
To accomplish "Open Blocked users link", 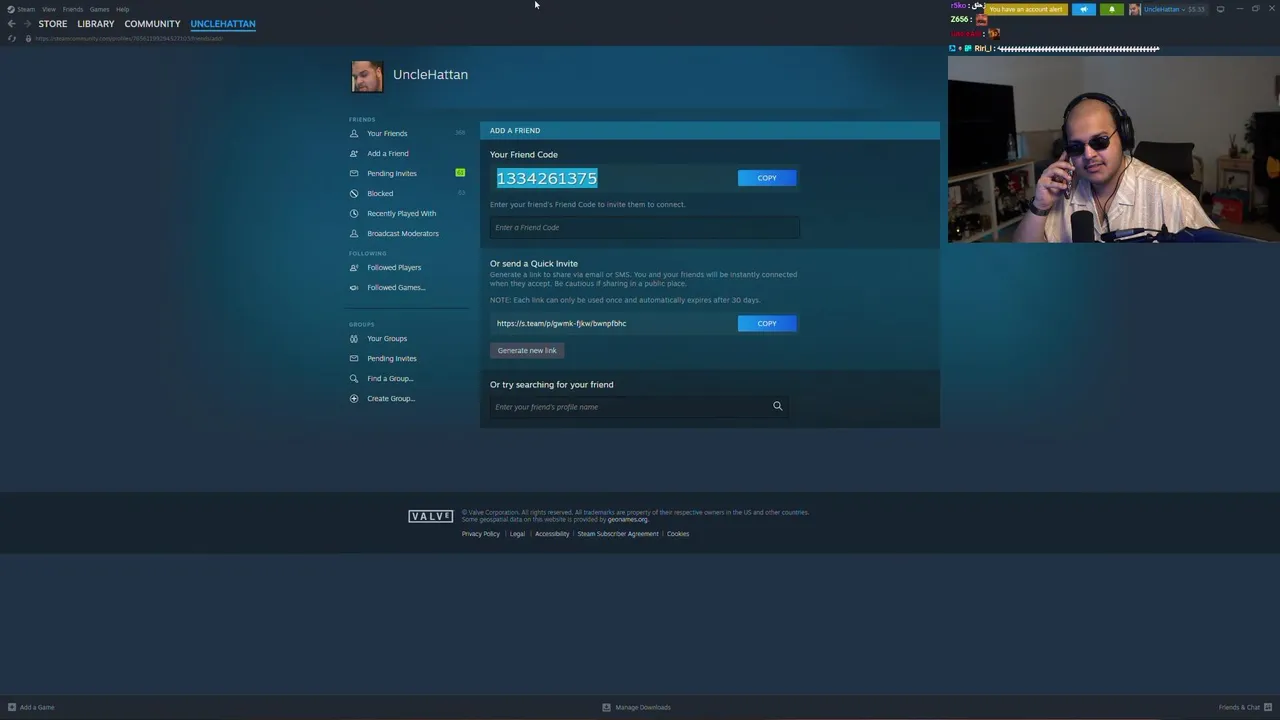I will tap(380, 193).
